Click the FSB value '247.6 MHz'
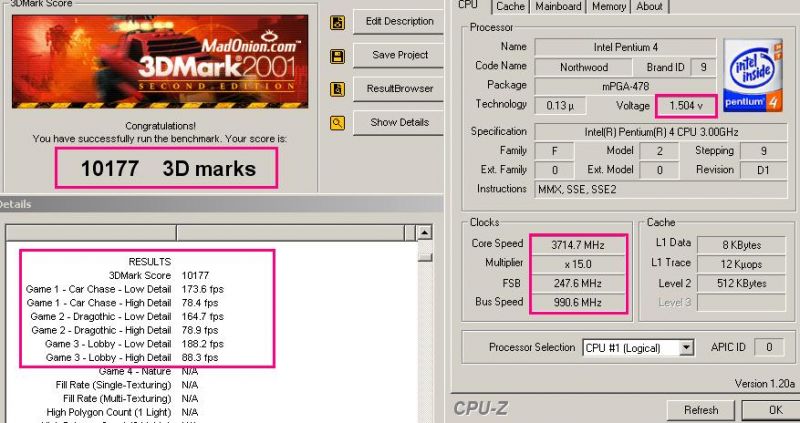Viewport: 800px width, 423px height. coord(578,283)
